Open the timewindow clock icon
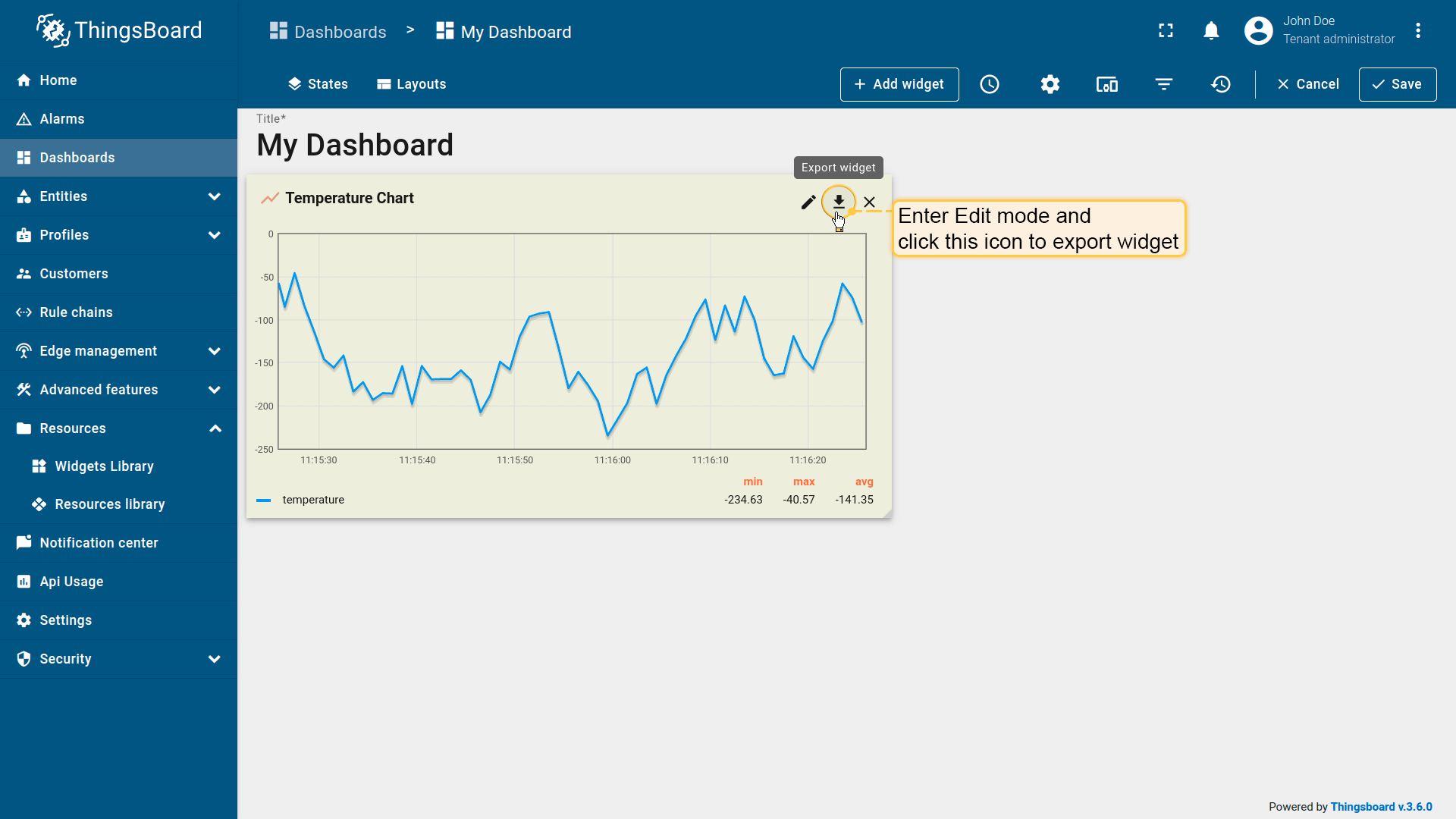1456x819 pixels. click(990, 84)
